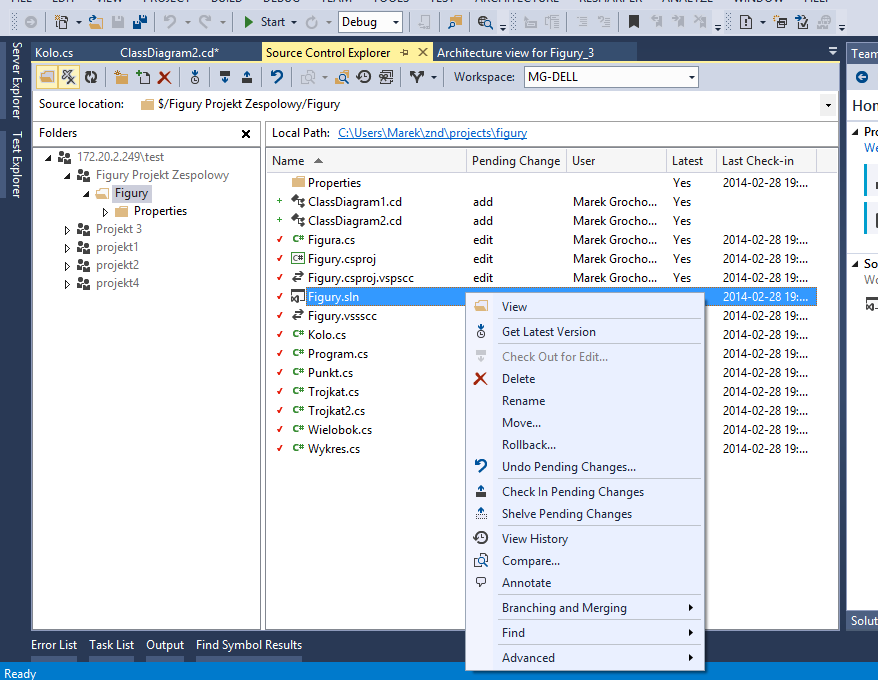Open Branching and Merging submenu
Viewport: 878px width, 680px height.
[564, 608]
